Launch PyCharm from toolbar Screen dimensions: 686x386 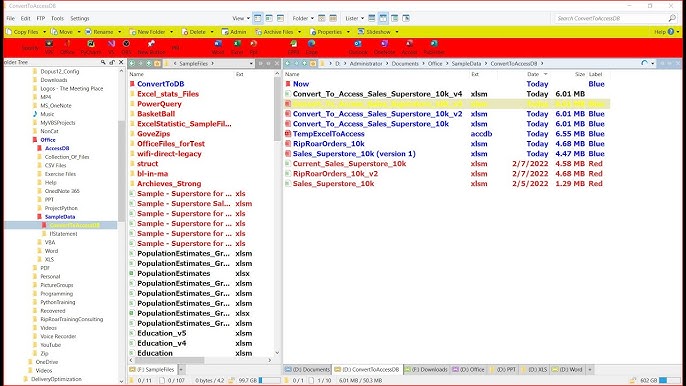coord(91,47)
